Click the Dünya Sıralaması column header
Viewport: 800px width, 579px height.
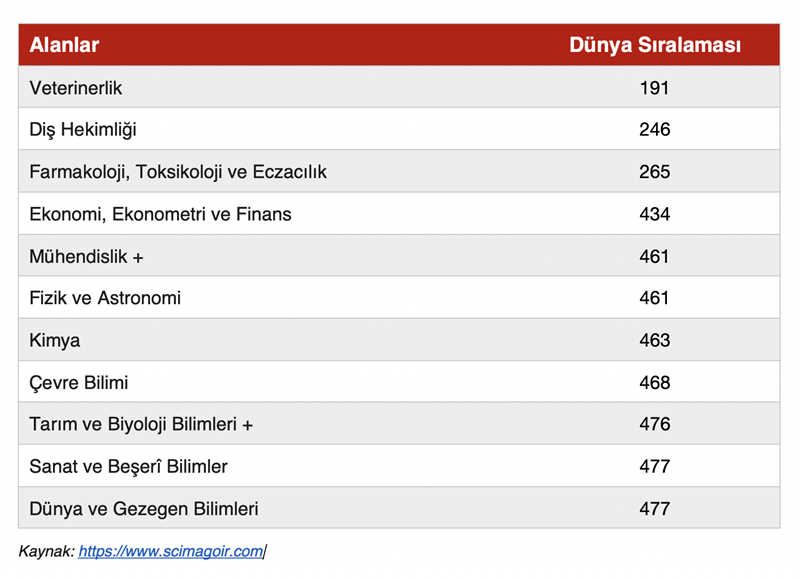(654, 45)
